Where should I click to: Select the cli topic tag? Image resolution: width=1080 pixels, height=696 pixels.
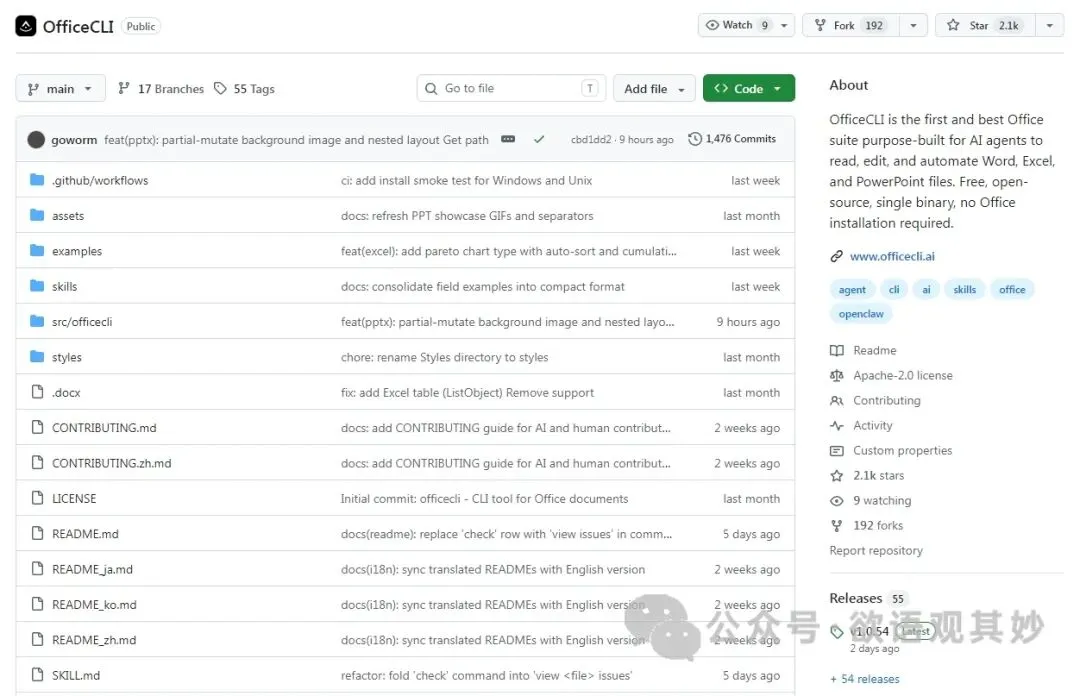[894, 289]
